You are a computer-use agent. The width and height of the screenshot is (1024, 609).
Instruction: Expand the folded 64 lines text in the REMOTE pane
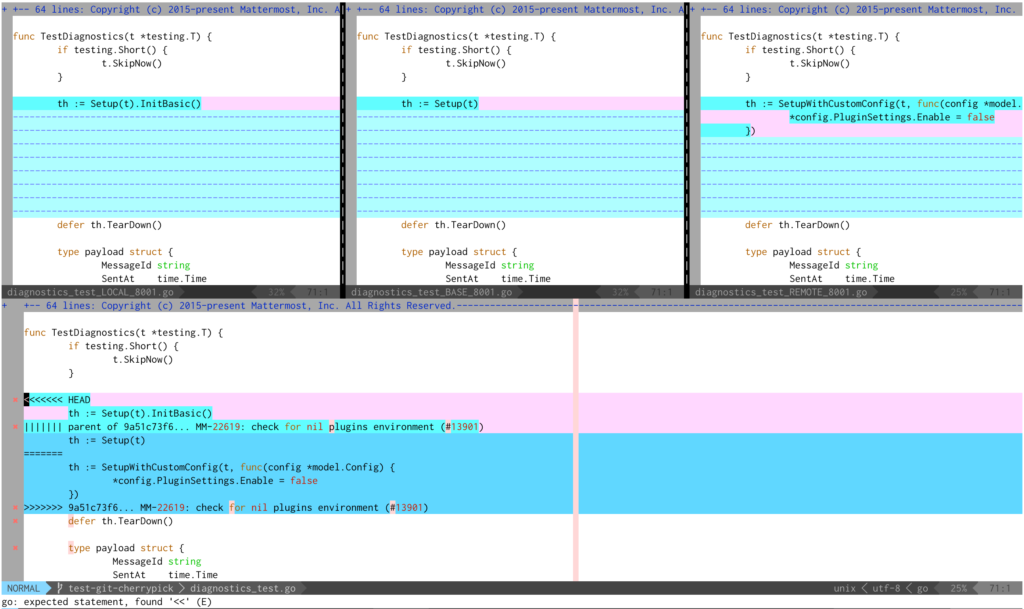click(x=858, y=9)
